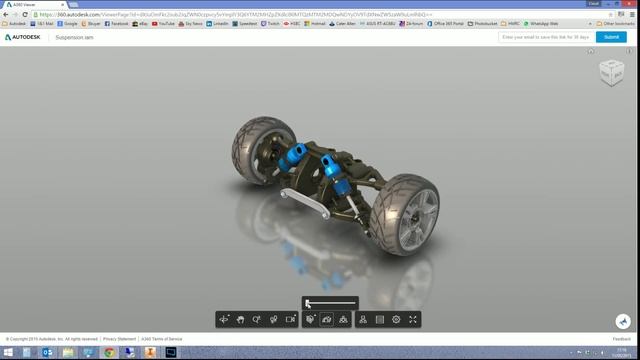This screenshot has width=640, height=360.
Task: Open the LinkedIn bookmark
Action: pos(217,24)
